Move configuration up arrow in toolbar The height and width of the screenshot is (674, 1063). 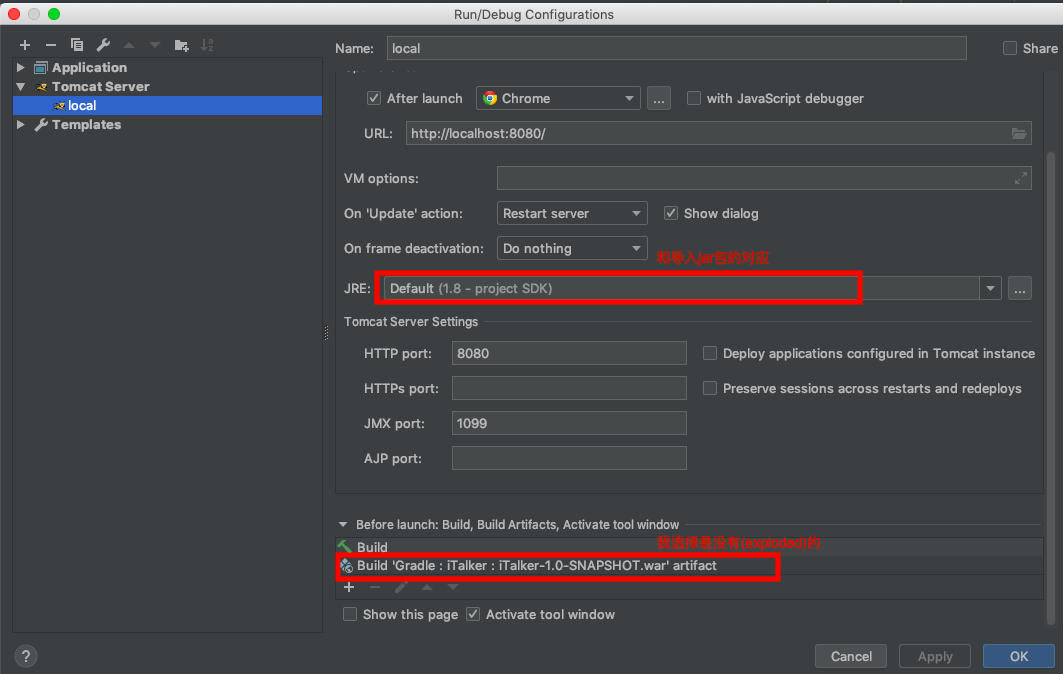click(129, 45)
